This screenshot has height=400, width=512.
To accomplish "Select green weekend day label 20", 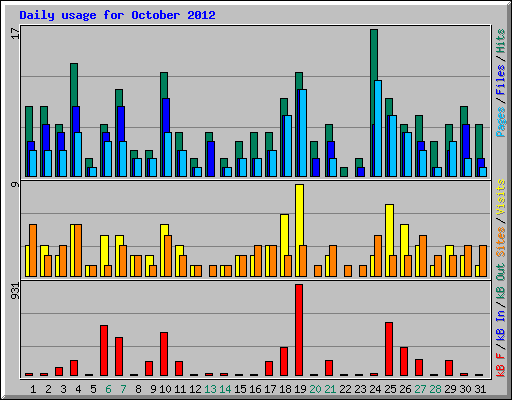I will pos(315,389).
